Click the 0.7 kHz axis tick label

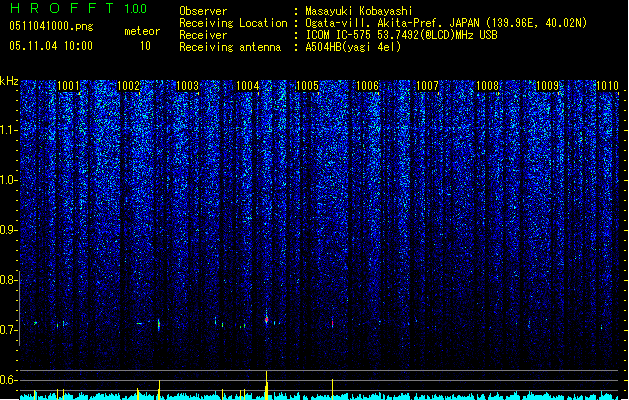point(9,330)
